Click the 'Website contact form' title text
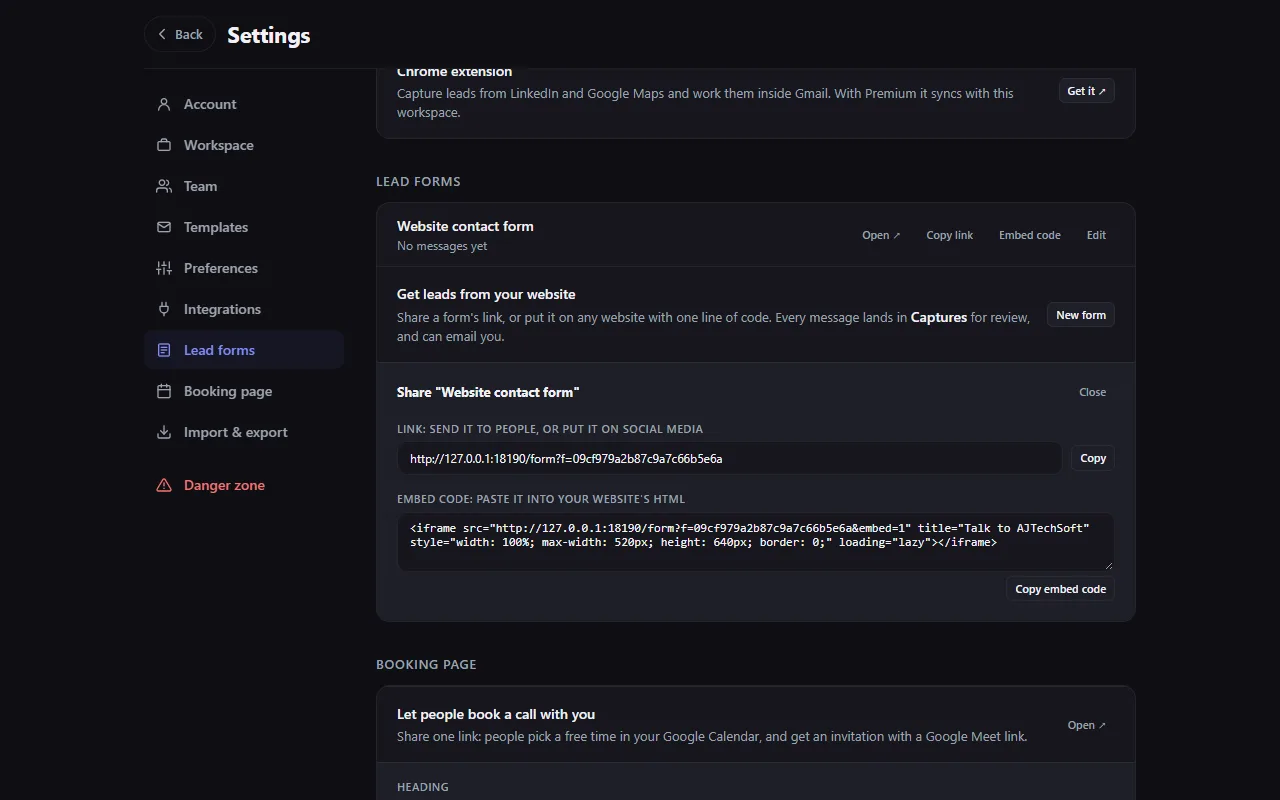This screenshot has width=1280, height=800. (x=465, y=226)
